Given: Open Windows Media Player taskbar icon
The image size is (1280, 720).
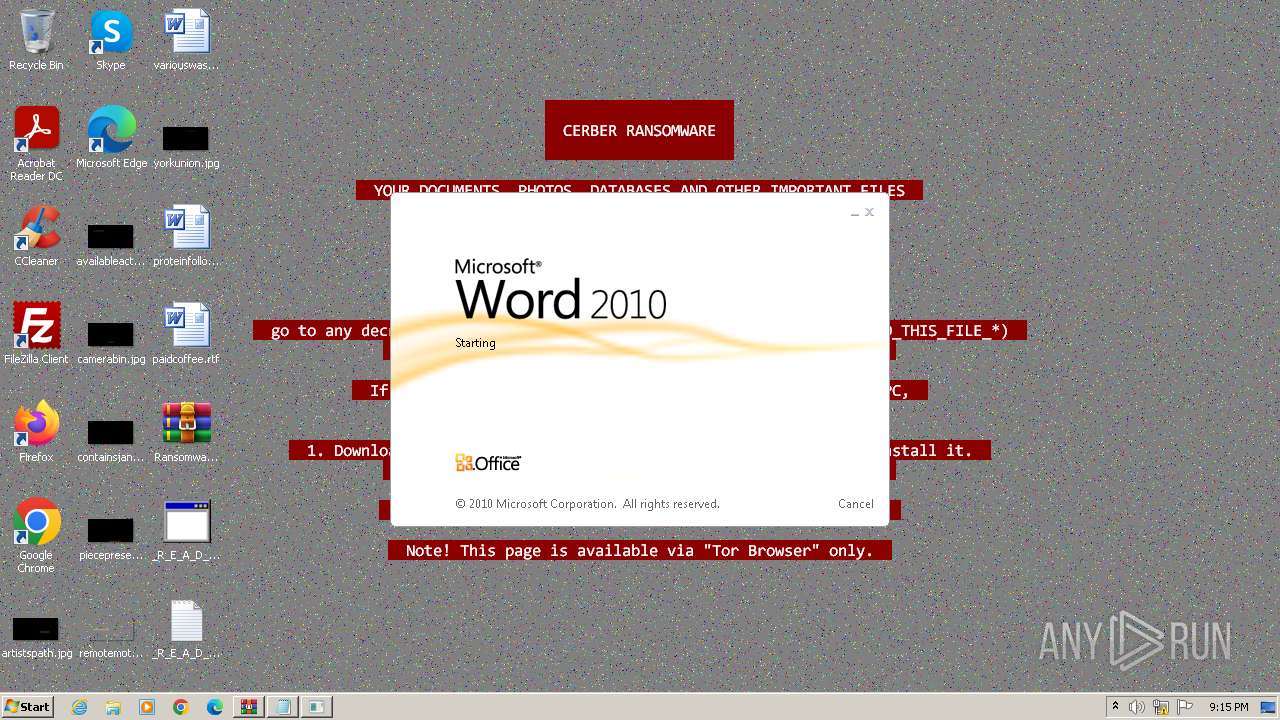Looking at the screenshot, I should click(x=147, y=707).
